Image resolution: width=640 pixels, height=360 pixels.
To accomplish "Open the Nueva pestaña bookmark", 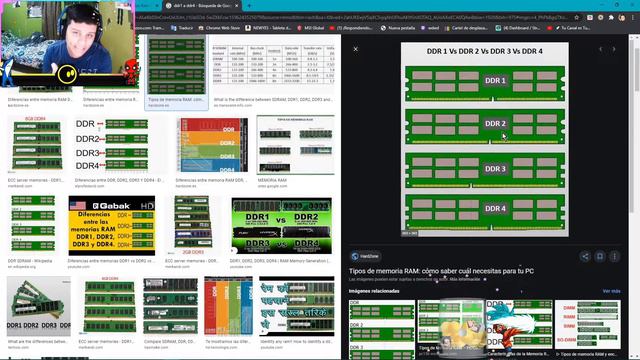I will 398,28.
